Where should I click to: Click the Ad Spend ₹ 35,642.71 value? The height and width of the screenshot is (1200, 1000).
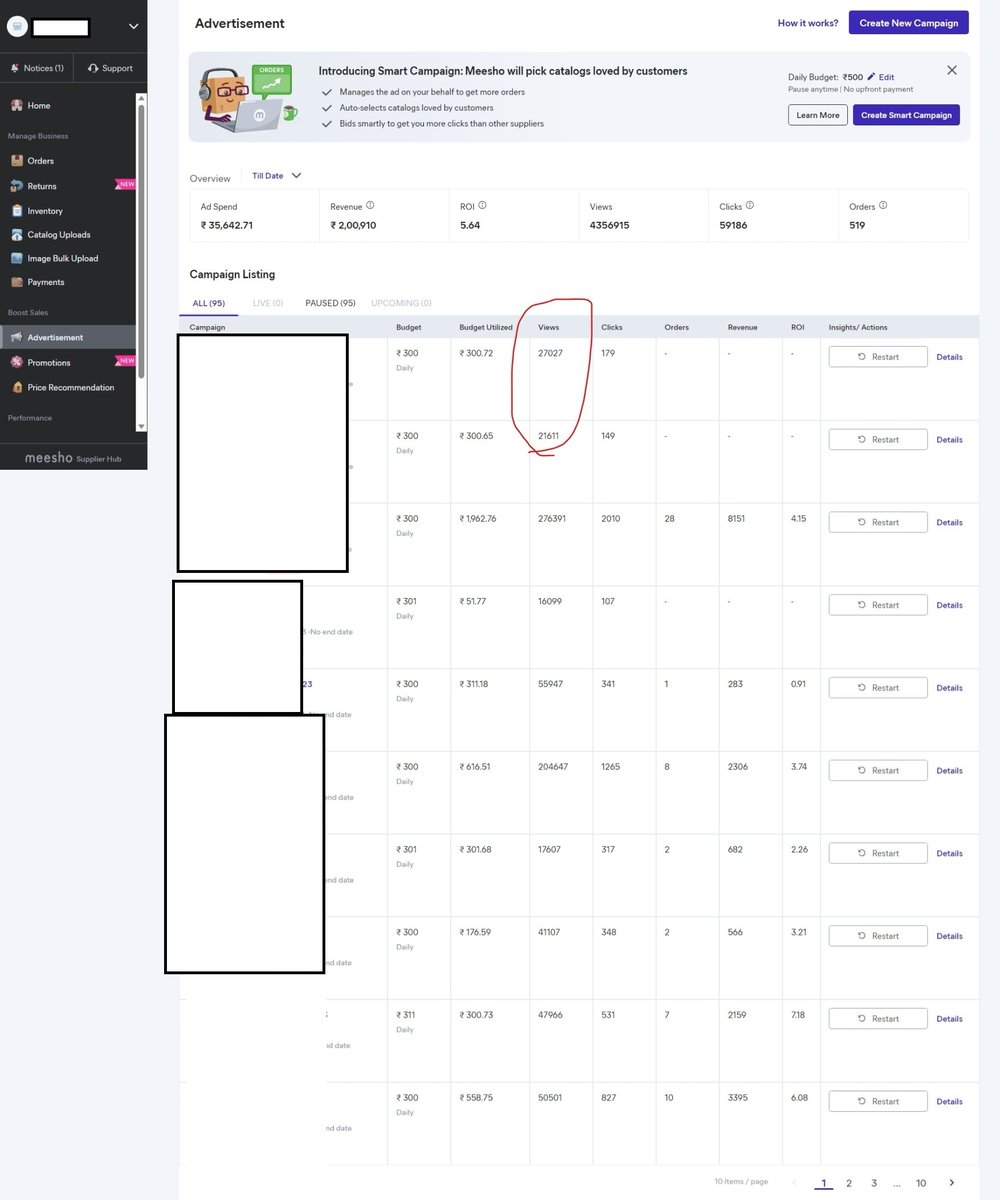pos(227,225)
